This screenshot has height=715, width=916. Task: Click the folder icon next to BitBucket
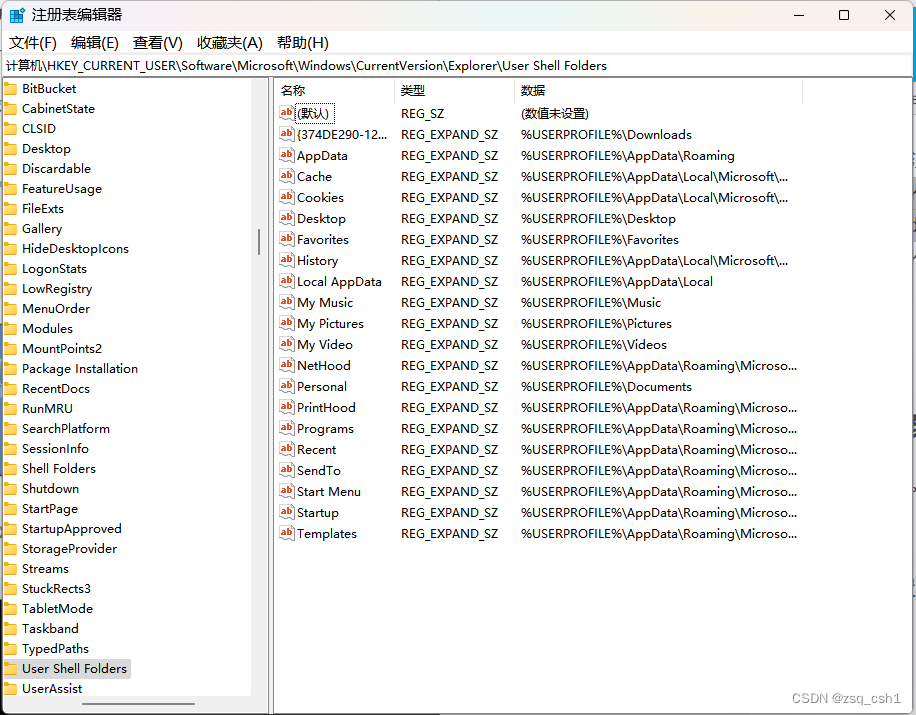point(11,89)
